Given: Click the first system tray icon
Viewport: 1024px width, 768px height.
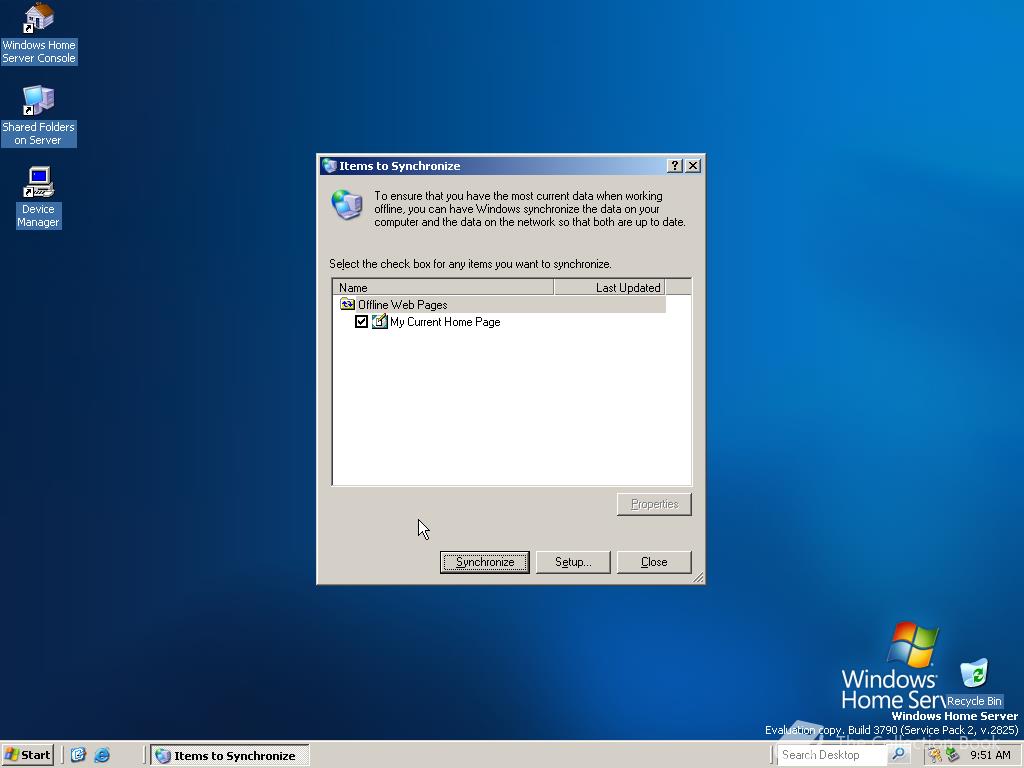Looking at the screenshot, I should tap(936, 756).
